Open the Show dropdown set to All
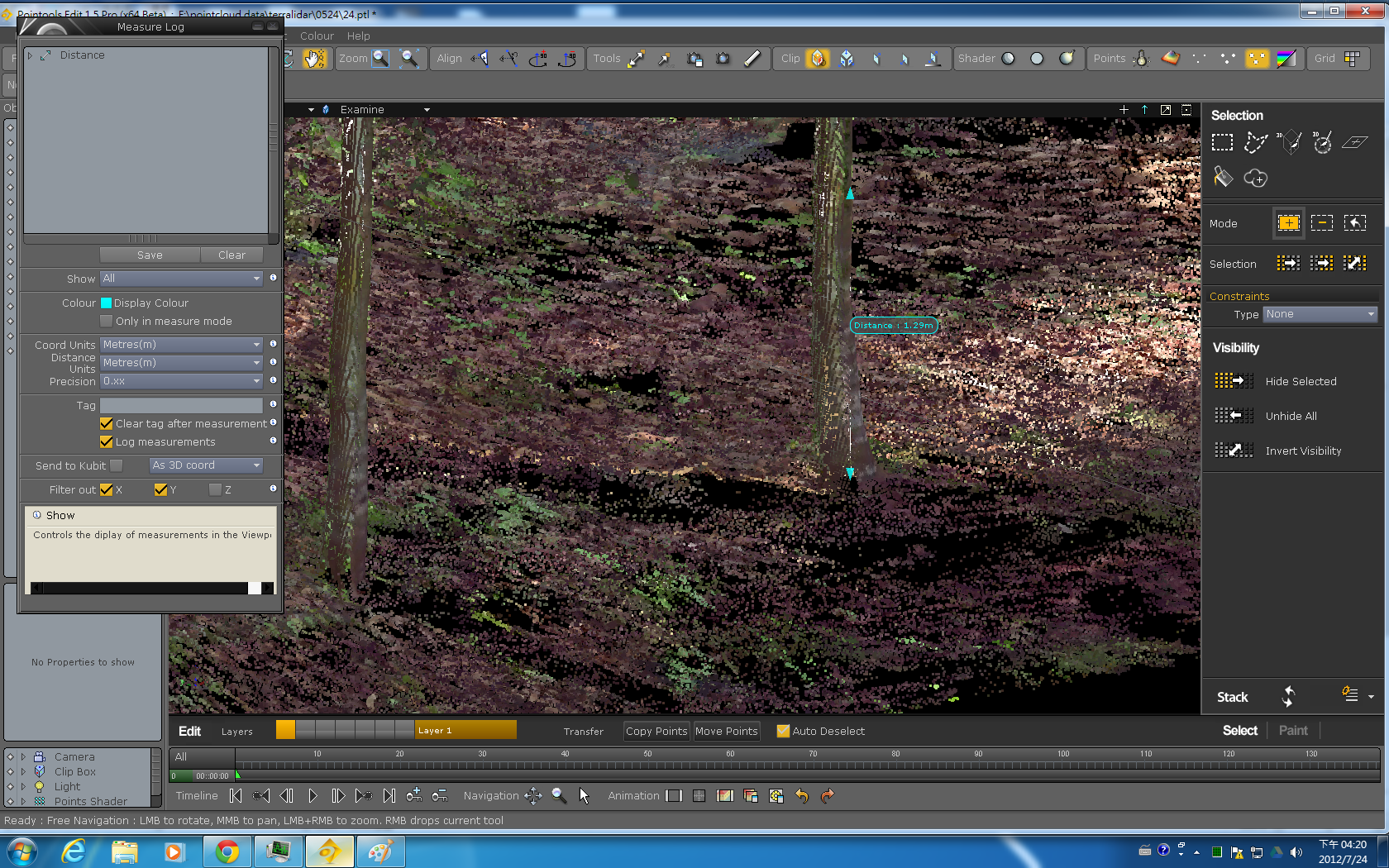The width and height of the screenshot is (1389, 868). (x=181, y=279)
